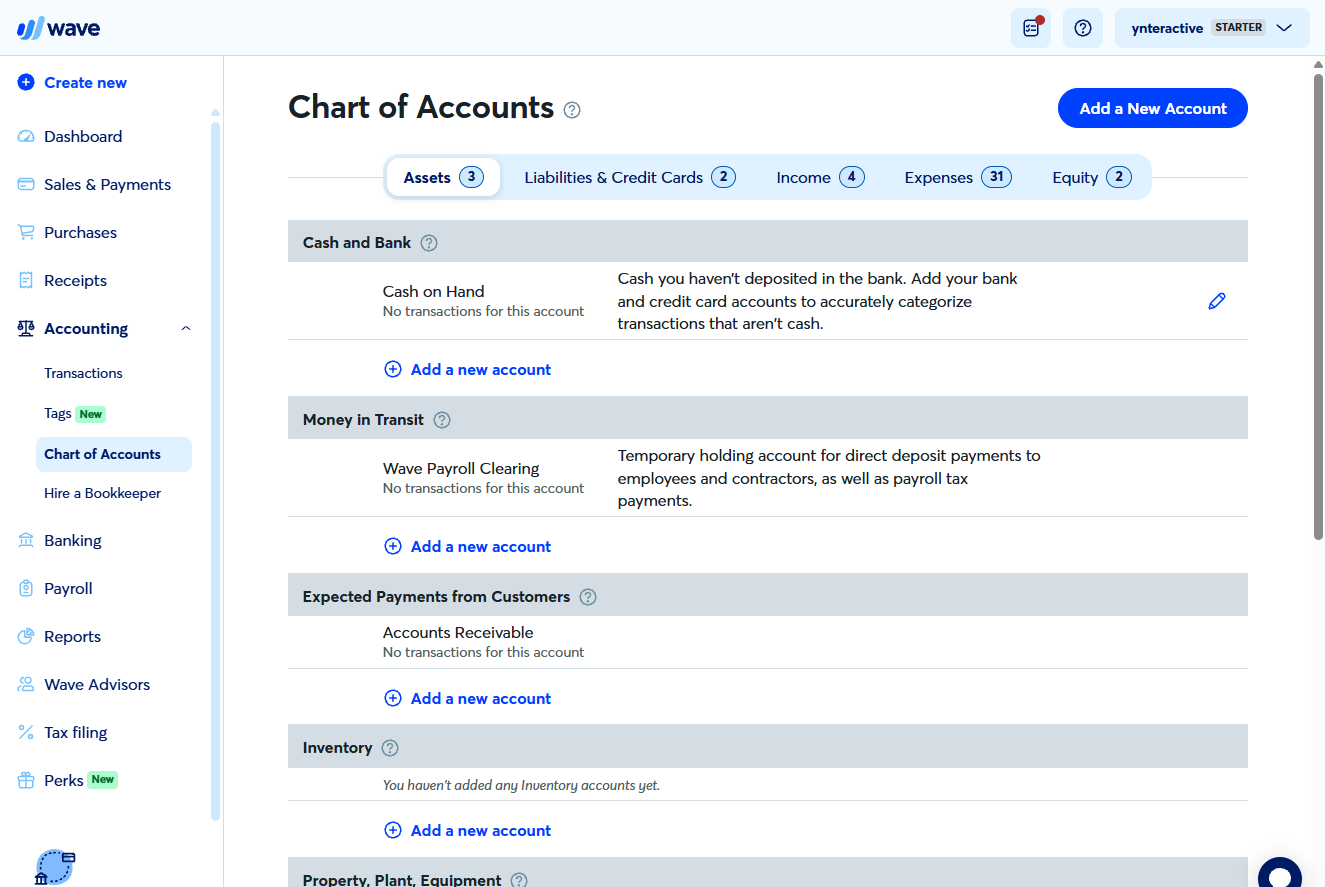This screenshot has width=1325, height=887.
Task: Click help icon next to Inventory
Action: coord(390,748)
